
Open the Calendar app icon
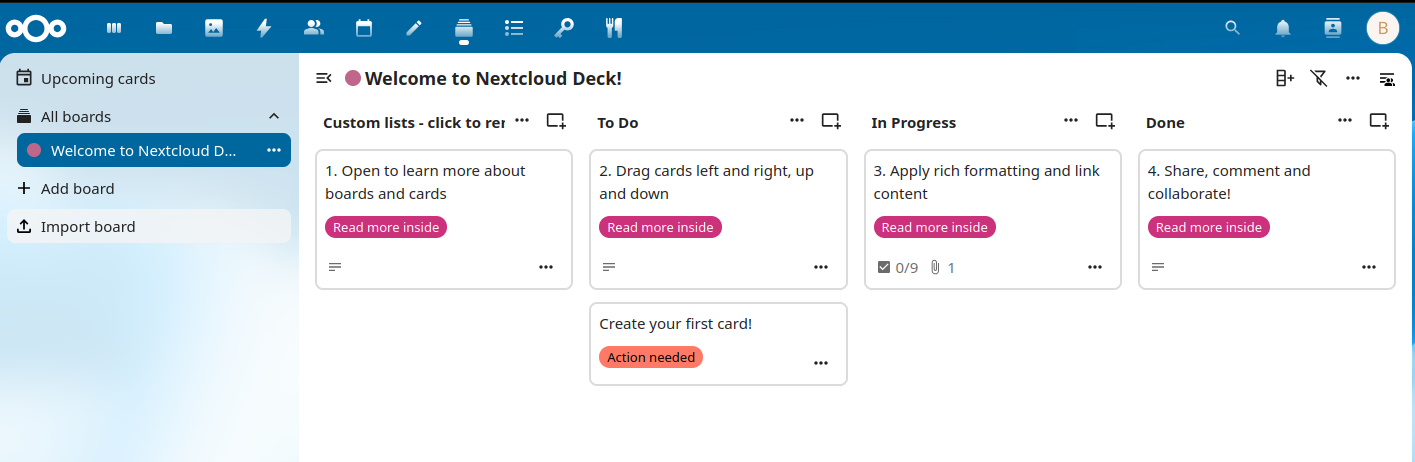click(x=364, y=28)
